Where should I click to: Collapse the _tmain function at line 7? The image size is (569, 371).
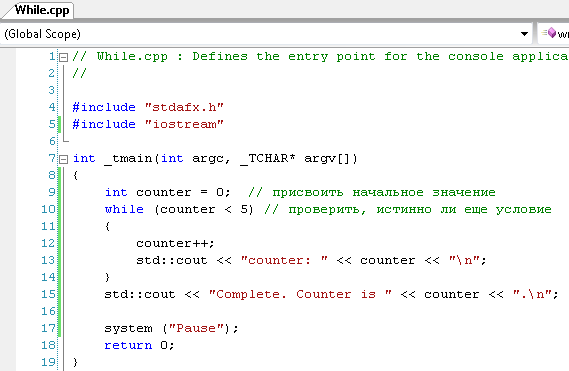(64, 159)
